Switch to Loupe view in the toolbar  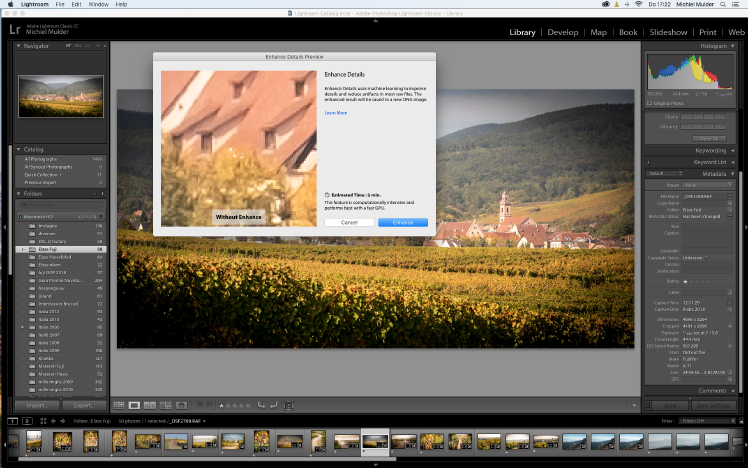click(x=135, y=406)
